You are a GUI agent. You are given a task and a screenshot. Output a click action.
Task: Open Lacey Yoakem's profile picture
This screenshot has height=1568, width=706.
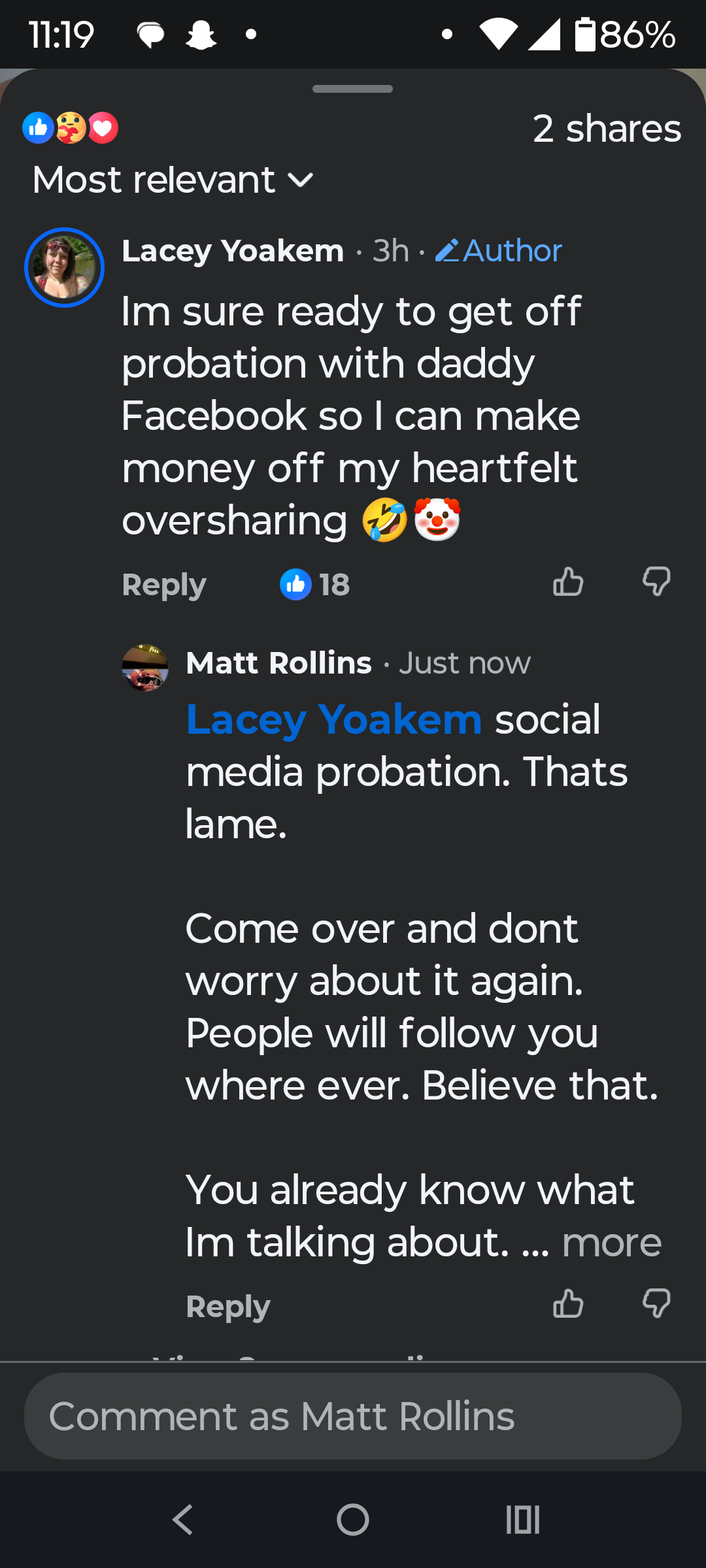(64, 267)
